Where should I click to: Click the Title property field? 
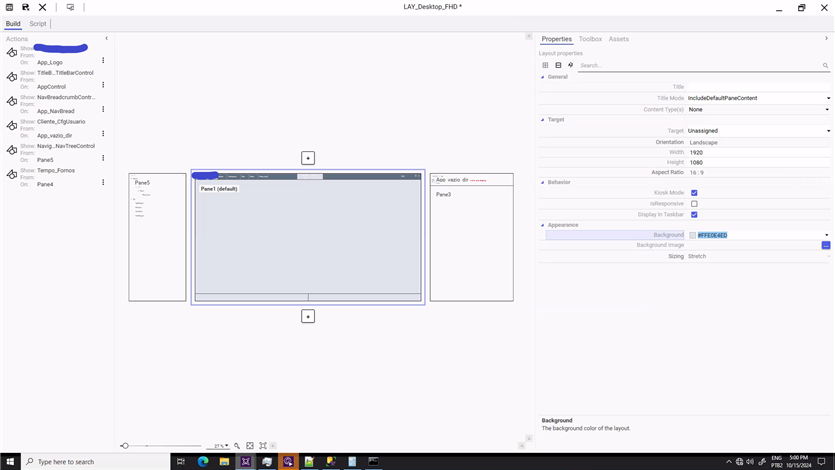758,87
